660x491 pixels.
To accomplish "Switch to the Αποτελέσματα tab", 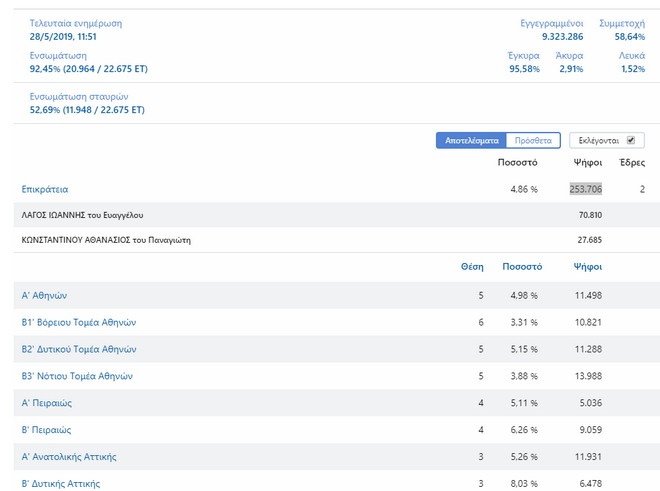I will 471,141.
